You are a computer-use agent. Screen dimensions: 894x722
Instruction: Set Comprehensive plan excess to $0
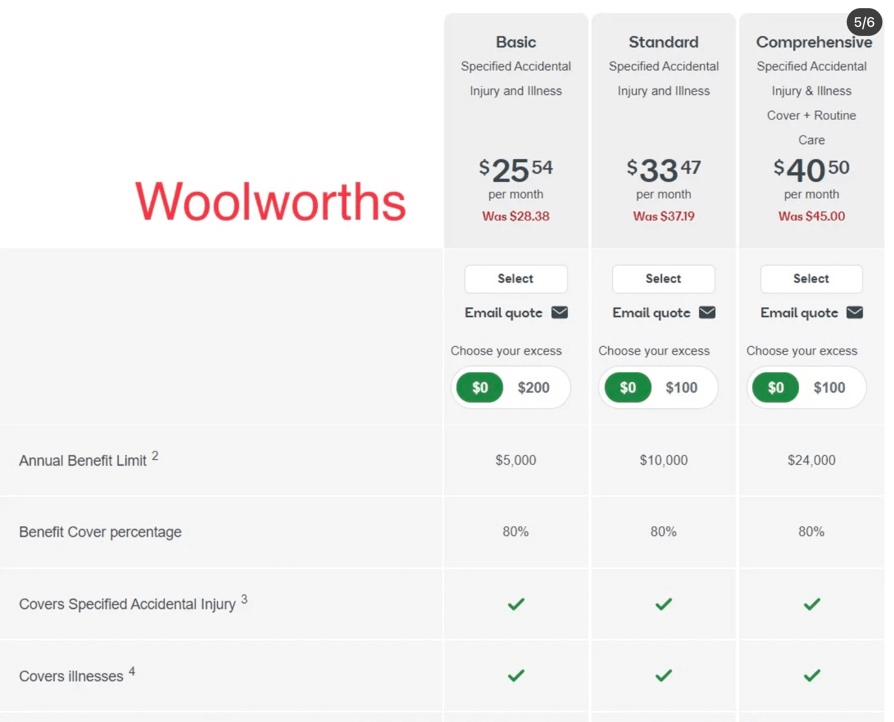[x=775, y=388]
